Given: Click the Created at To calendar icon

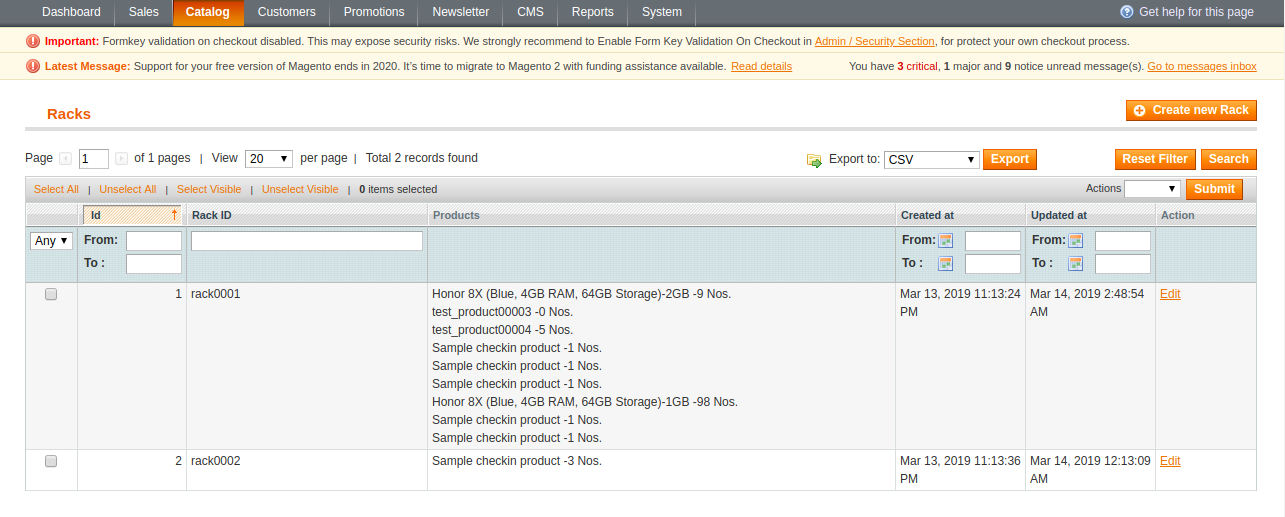Looking at the screenshot, I should click(945, 263).
